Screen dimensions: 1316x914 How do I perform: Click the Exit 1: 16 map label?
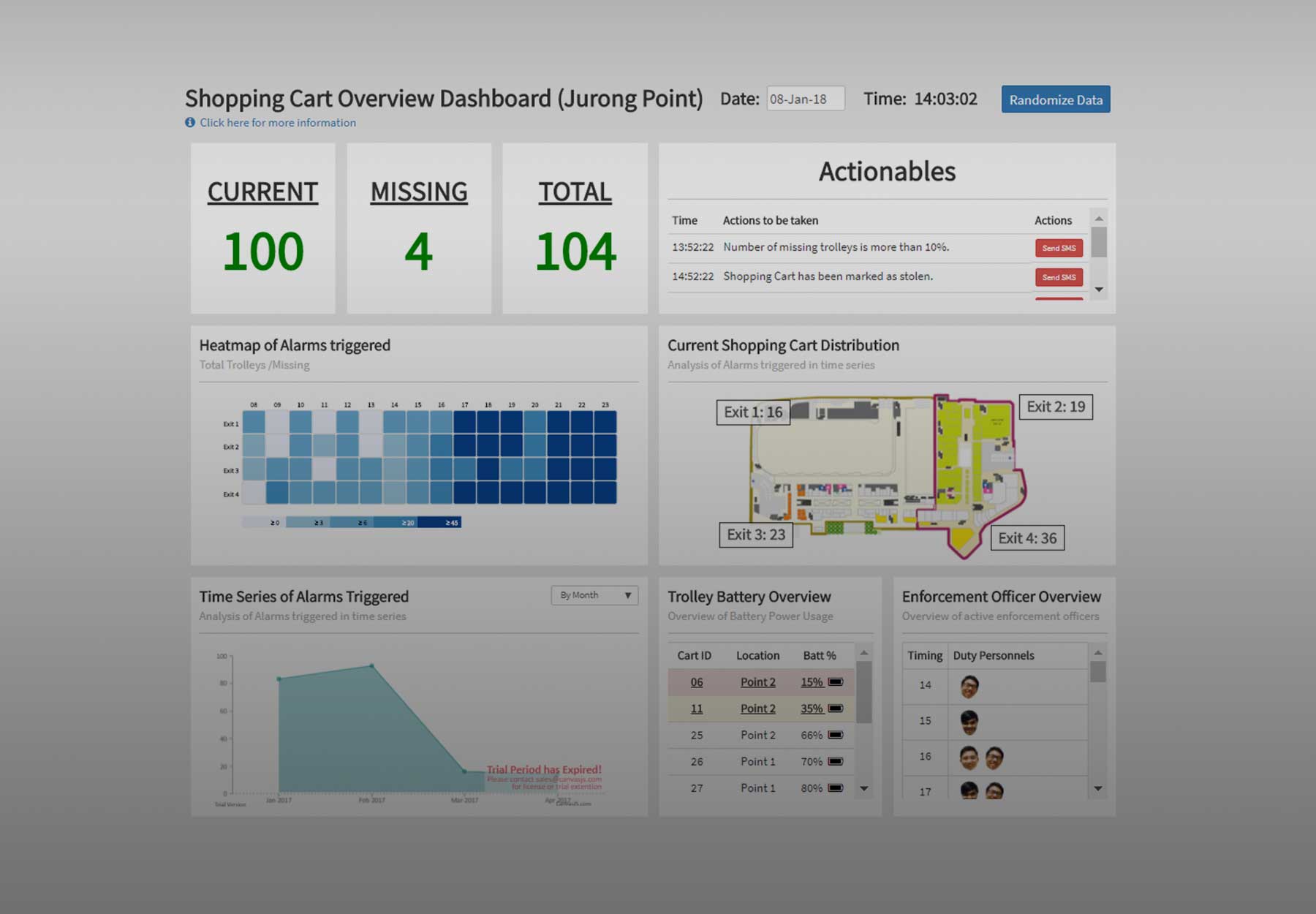[x=753, y=412]
